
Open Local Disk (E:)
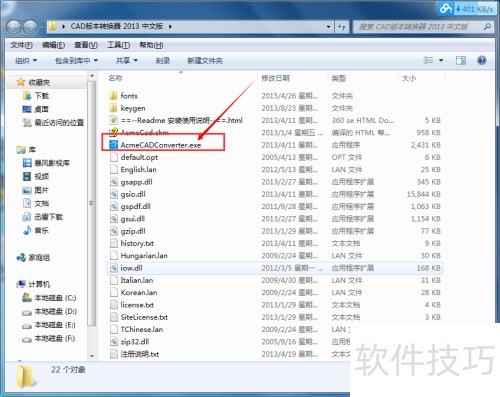pos(49,325)
